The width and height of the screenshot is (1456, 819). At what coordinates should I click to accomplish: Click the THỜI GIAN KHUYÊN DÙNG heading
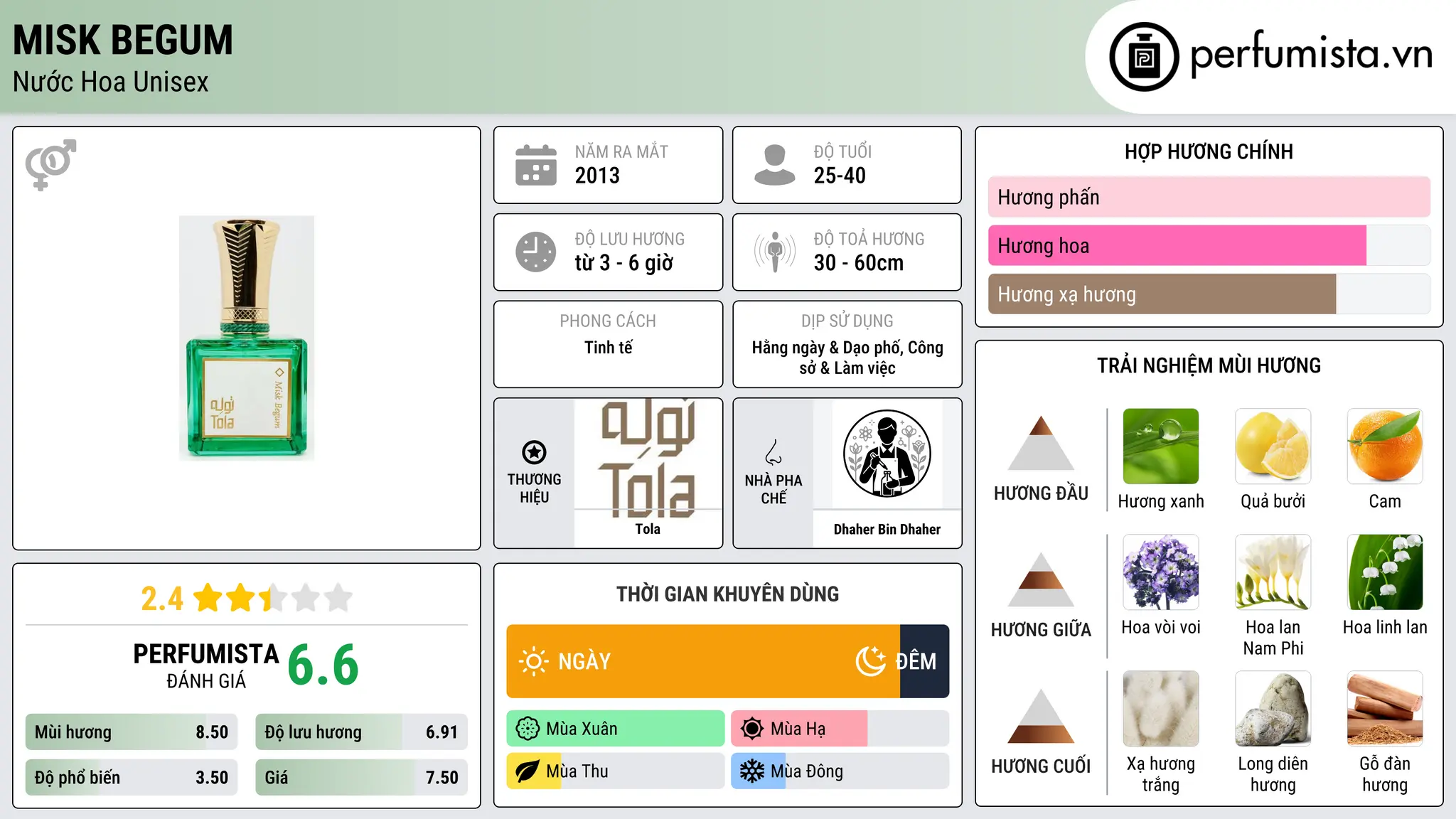click(x=728, y=594)
